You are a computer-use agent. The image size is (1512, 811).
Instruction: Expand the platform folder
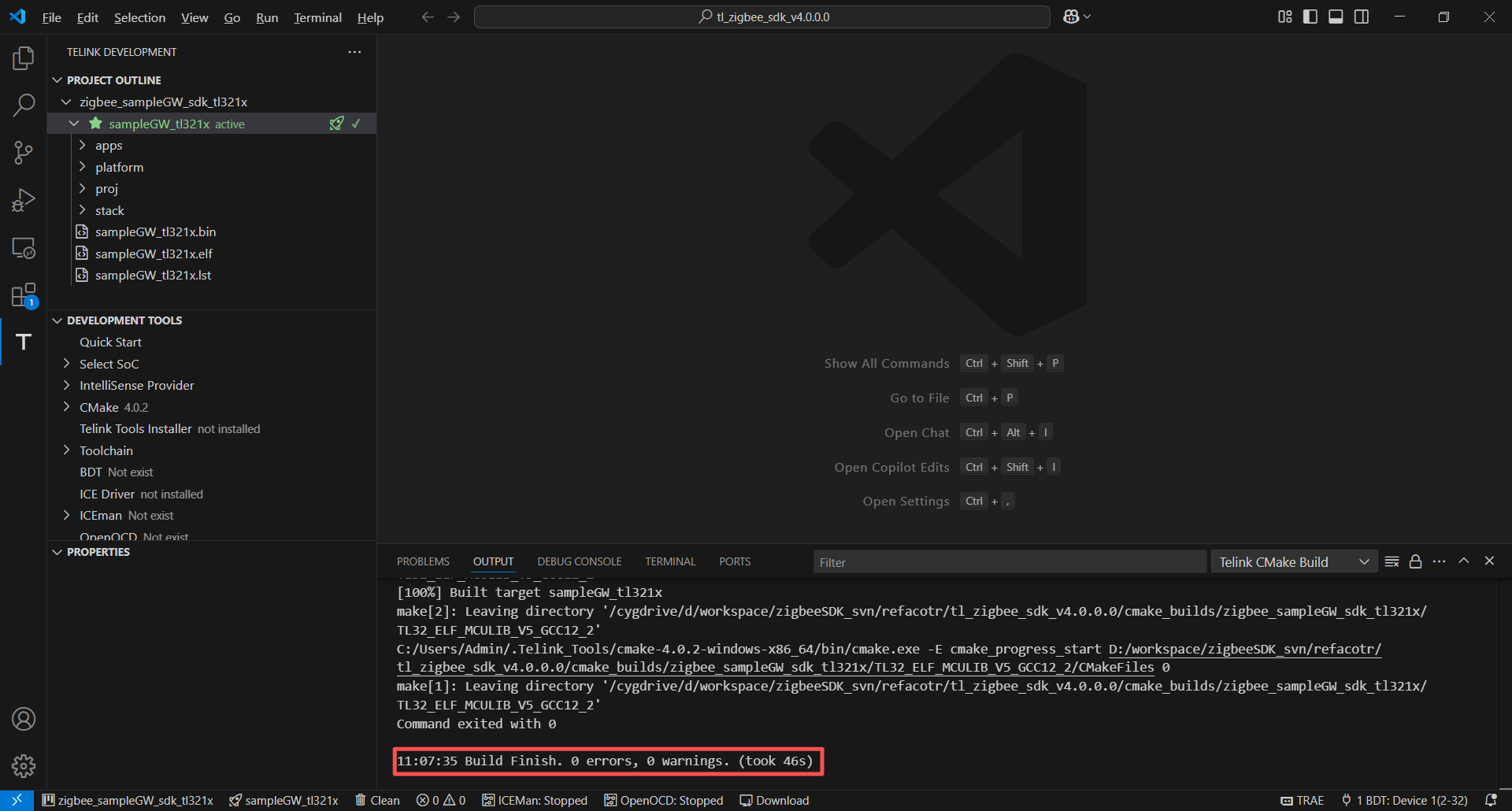(82, 167)
